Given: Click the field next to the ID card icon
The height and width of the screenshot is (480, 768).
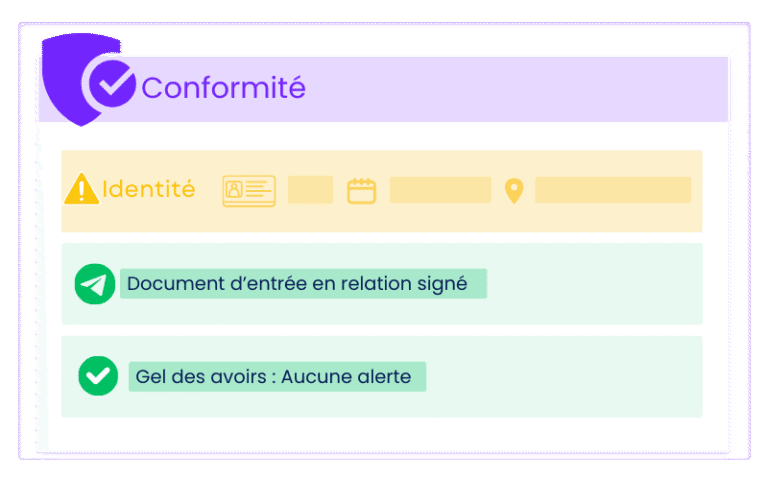Looking at the screenshot, I should point(310,190).
